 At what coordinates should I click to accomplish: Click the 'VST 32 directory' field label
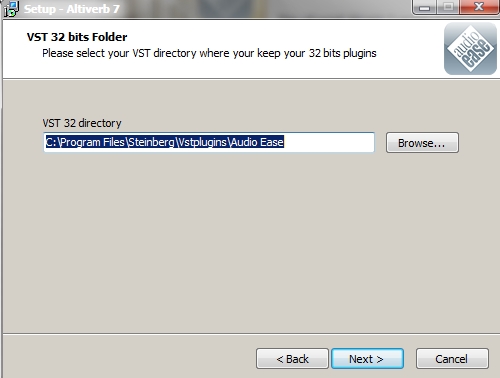point(82,123)
